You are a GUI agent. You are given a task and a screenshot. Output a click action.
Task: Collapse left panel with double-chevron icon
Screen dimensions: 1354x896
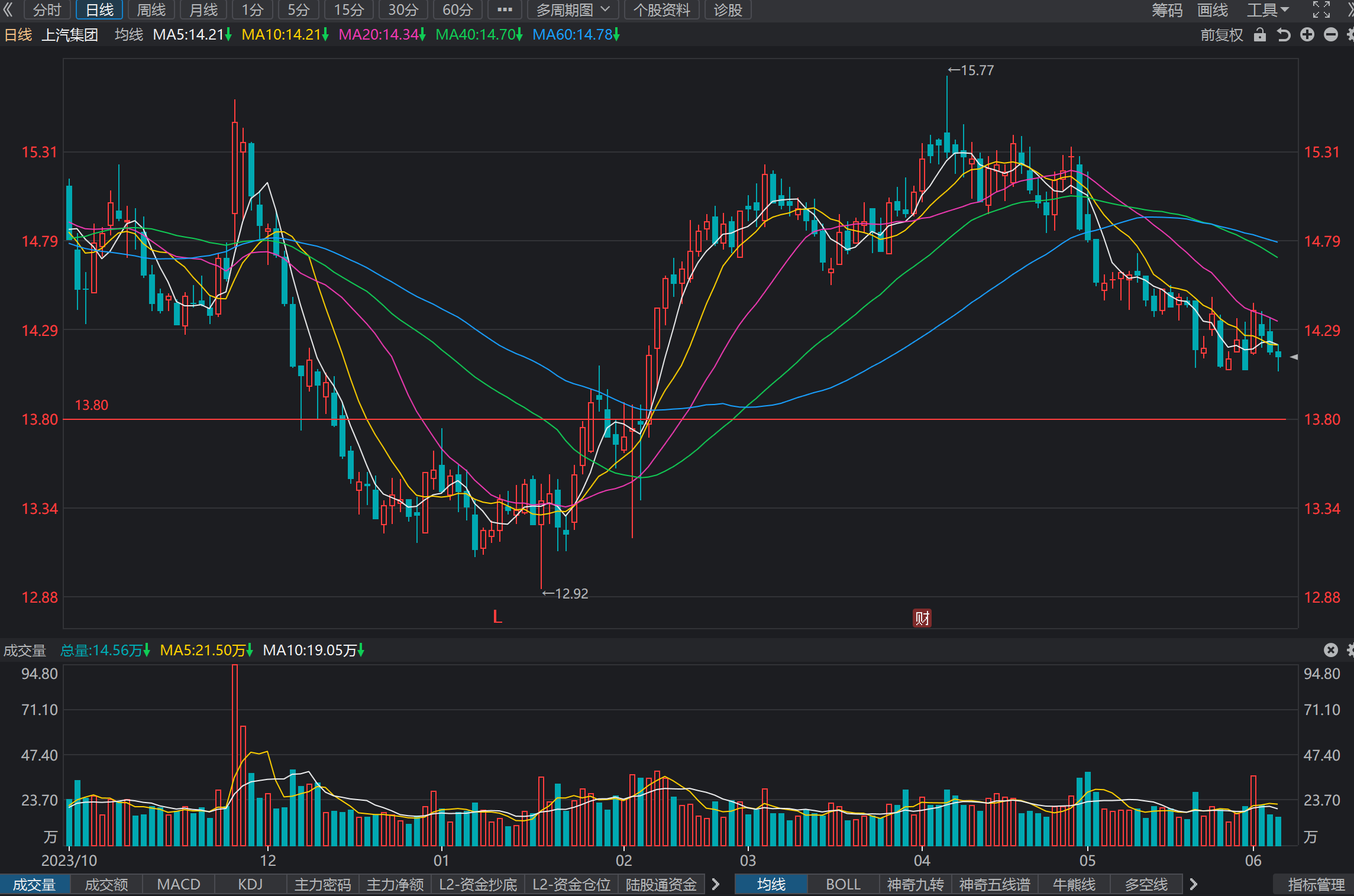tap(8, 9)
